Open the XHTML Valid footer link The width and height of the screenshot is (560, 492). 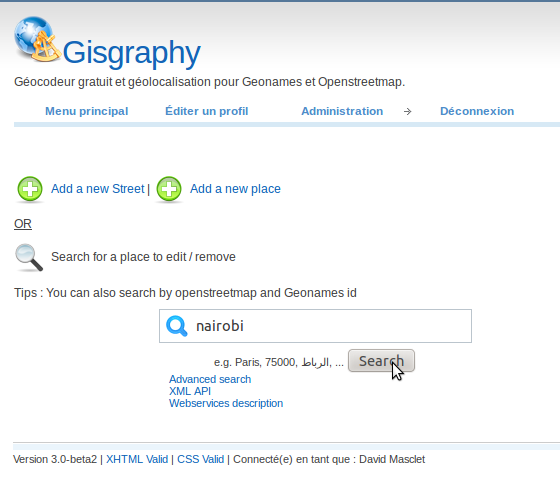tap(137, 459)
